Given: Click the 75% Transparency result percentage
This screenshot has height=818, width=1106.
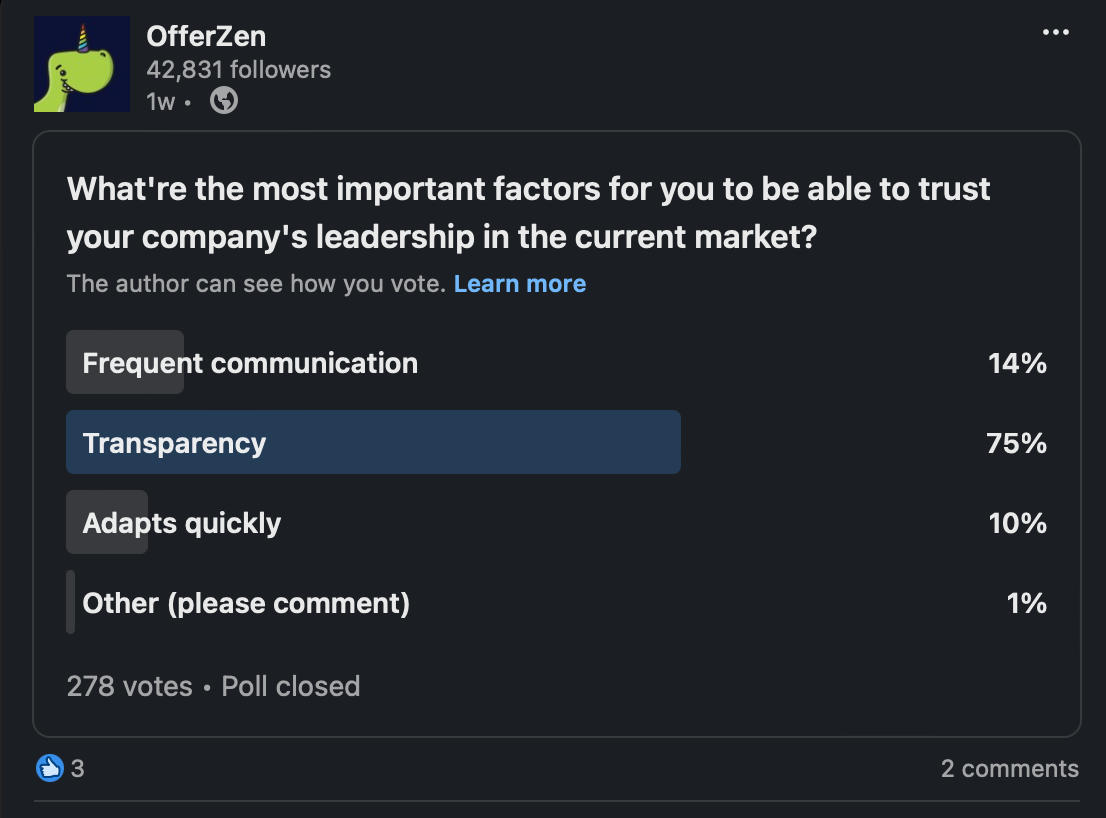Looking at the screenshot, I should click(x=1016, y=443).
